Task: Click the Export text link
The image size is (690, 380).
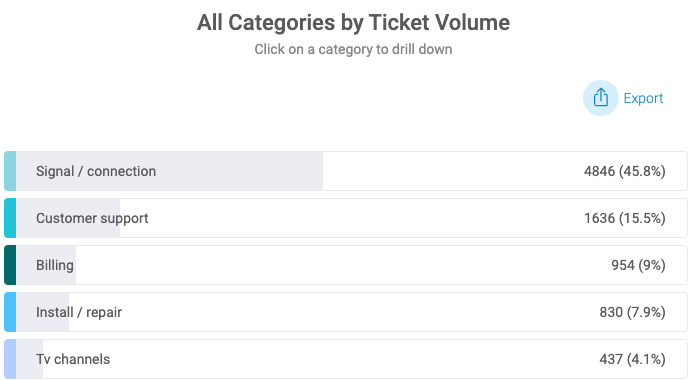Action: click(643, 98)
